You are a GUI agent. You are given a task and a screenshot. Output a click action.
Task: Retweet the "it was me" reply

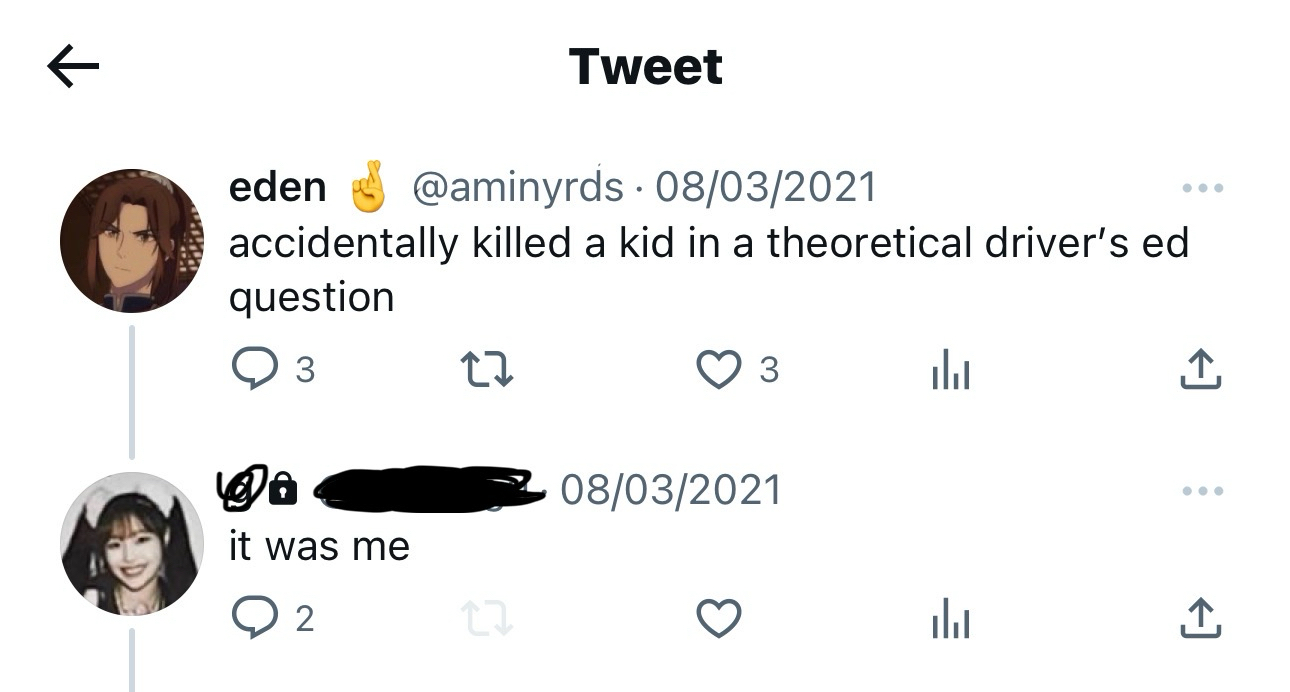point(487,620)
